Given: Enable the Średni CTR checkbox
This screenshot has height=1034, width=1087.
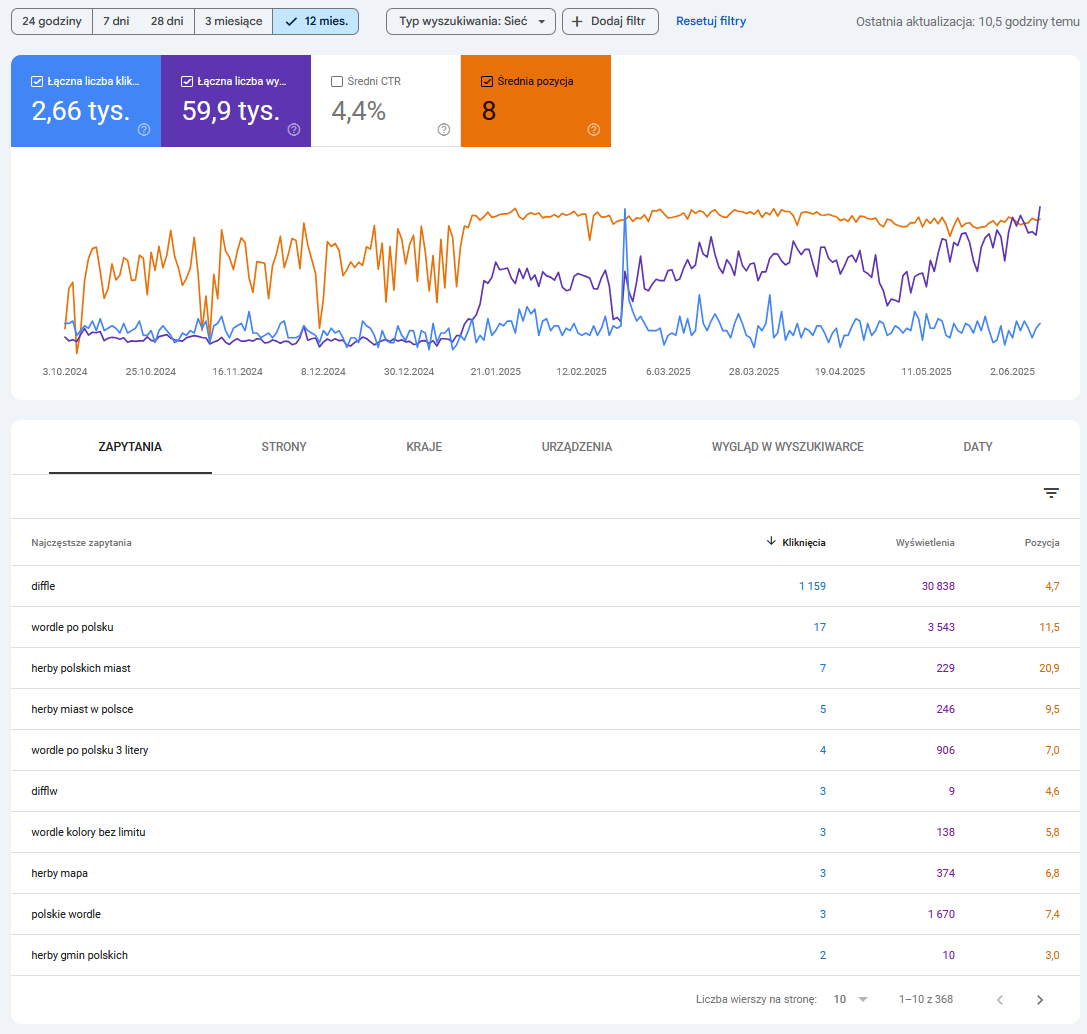Looking at the screenshot, I should point(337,82).
